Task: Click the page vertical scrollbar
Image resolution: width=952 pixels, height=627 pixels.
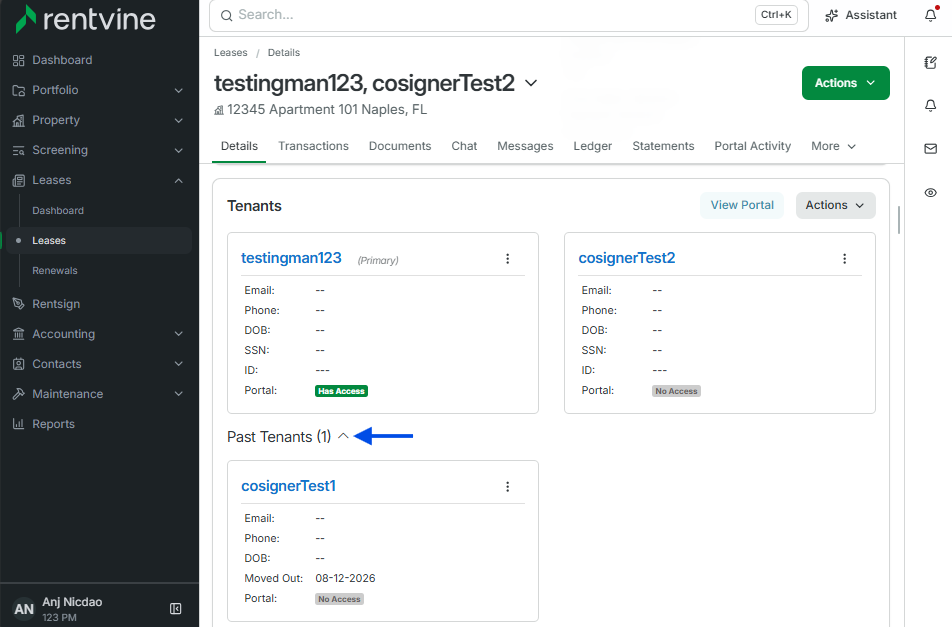Action: point(899,220)
